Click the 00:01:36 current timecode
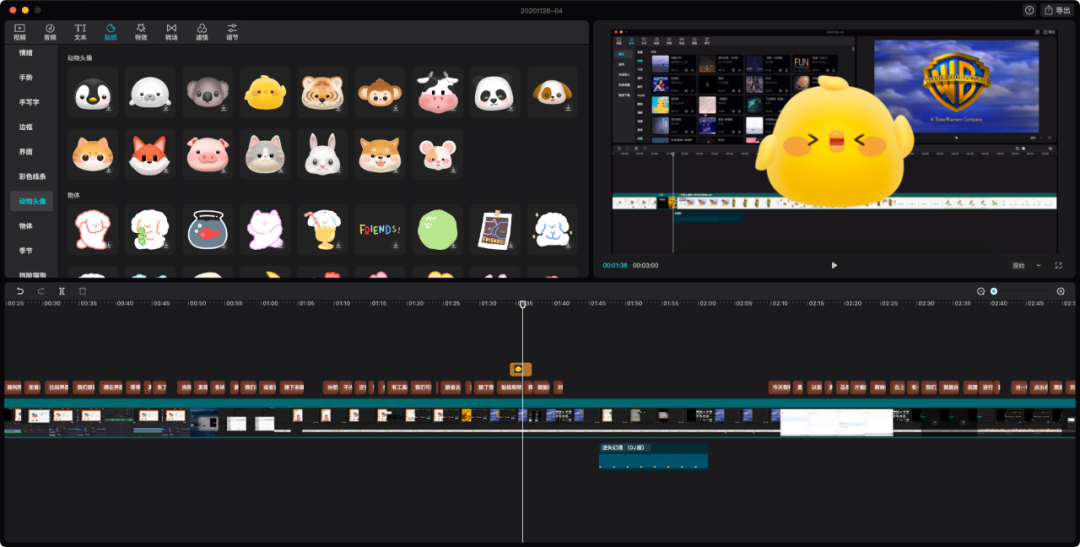Viewport: 1080px width, 547px height. [x=614, y=265]
